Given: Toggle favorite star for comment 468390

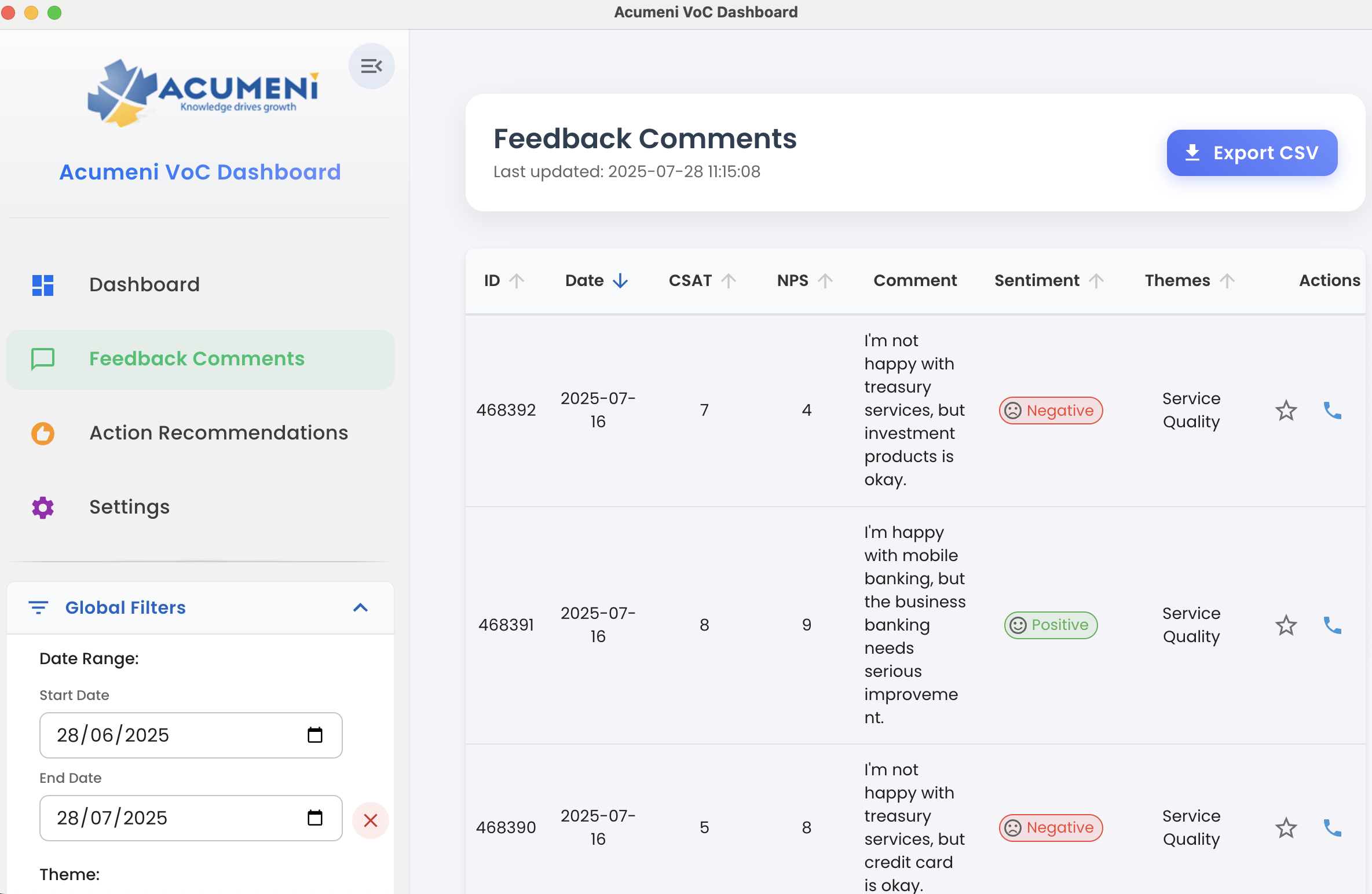Looking at the screenshot, I should tap(1286, 828).
